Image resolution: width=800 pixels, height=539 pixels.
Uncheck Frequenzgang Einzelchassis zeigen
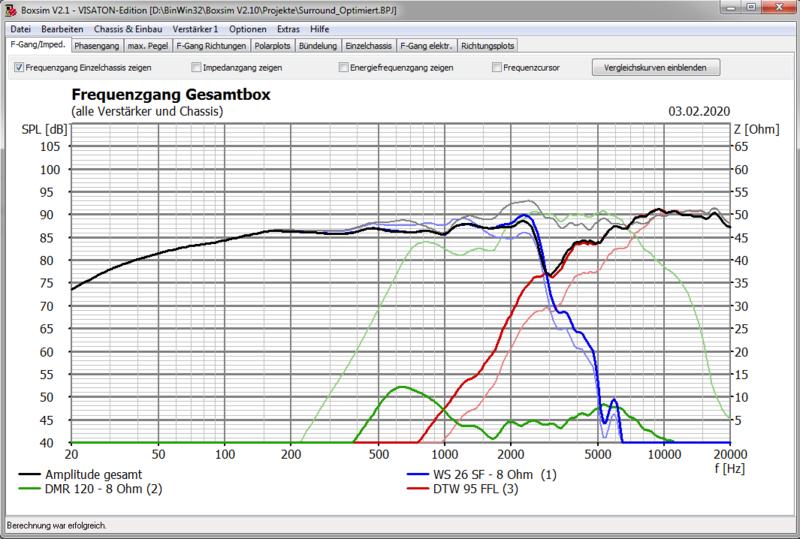coord(20,68)
